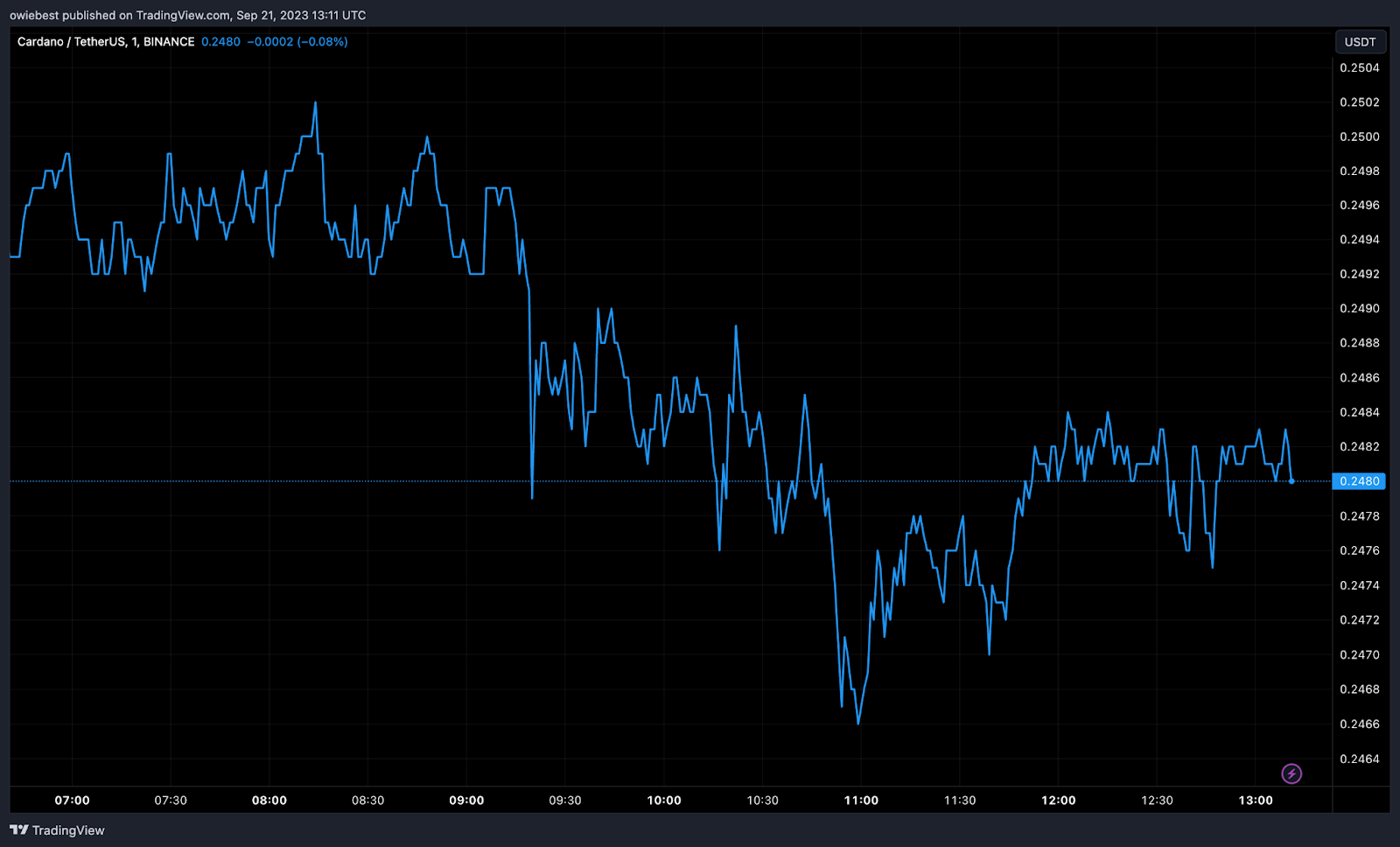Click the 0.2466 price axis label
Image resolution: width=1400 pixels, height=847 pixels.
[x=1360, y=724]
